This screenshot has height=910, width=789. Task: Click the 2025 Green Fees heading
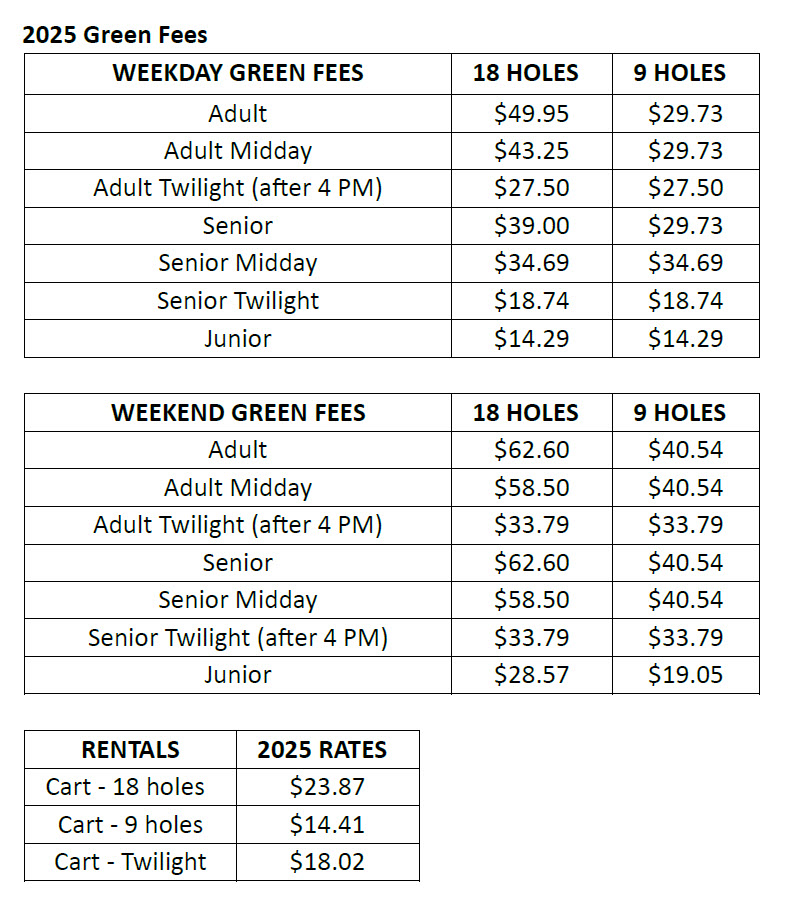point(115,35)
